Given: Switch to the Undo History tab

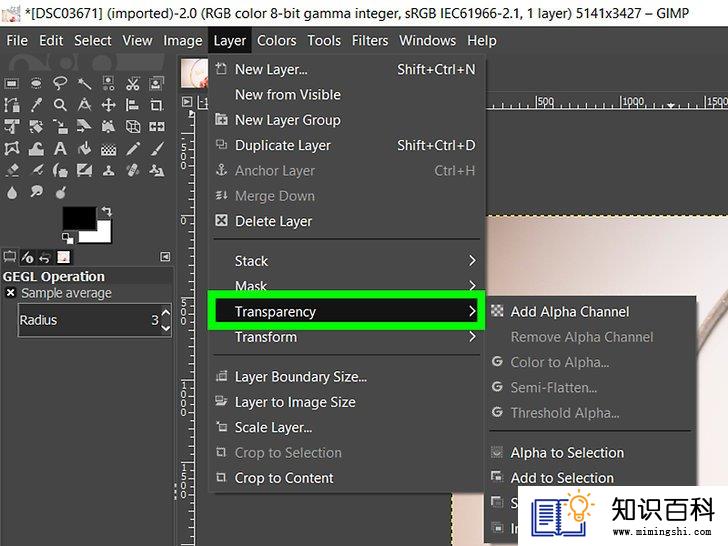Looking at the screenshot, I should pos(45,257).
